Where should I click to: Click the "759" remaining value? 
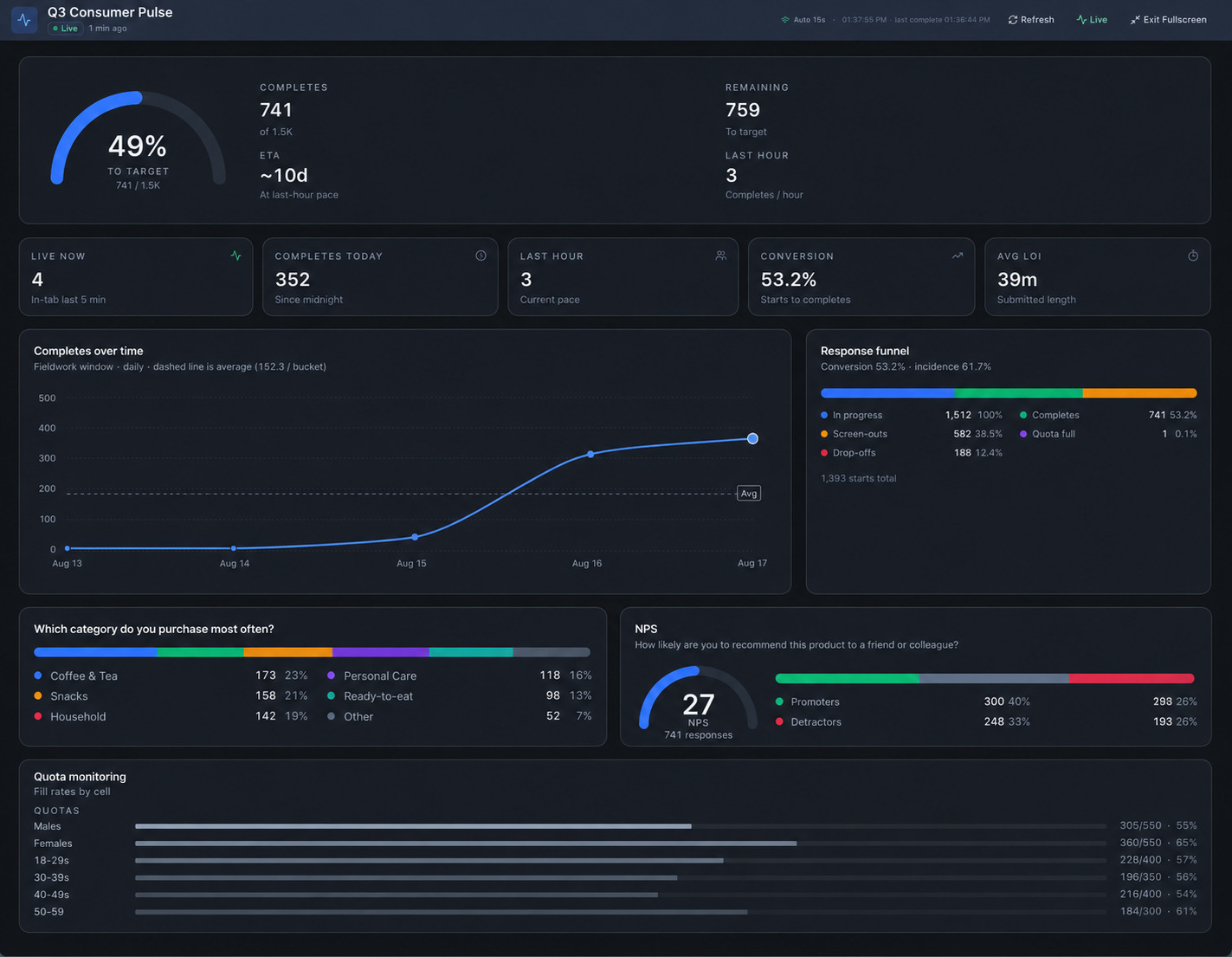[x=743, y=110]
